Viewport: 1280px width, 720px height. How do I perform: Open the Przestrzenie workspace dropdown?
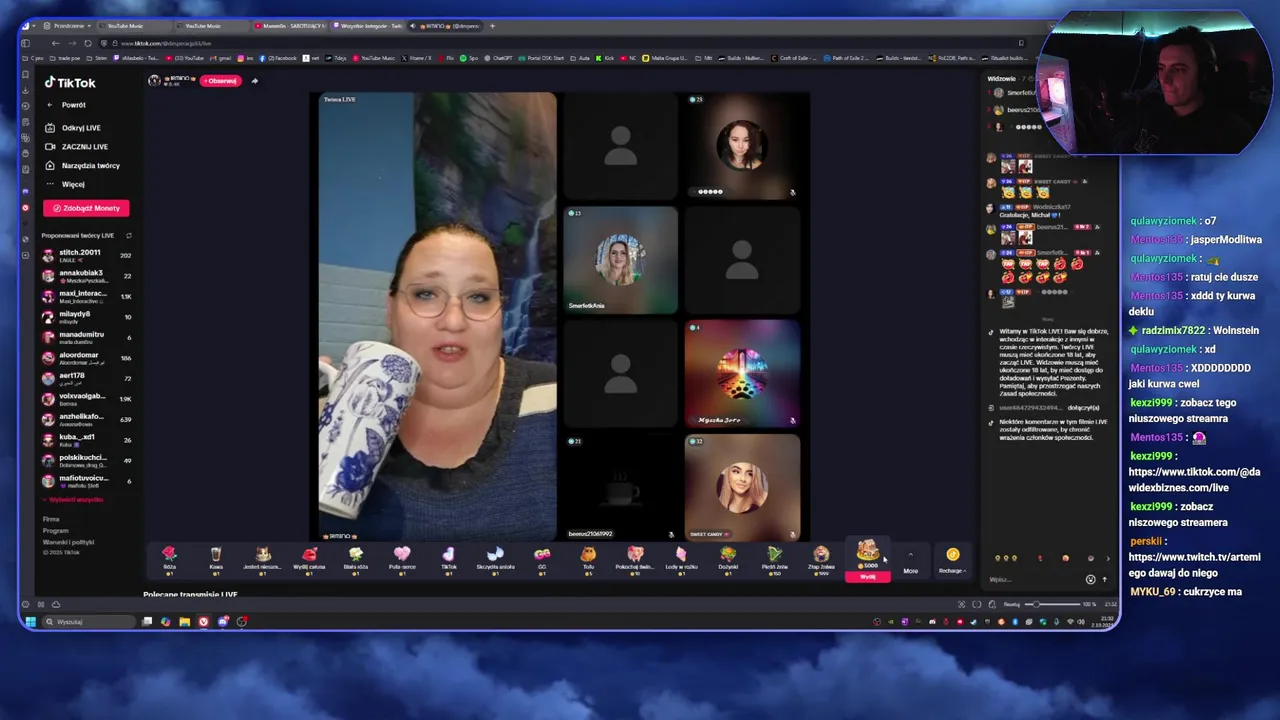coord(68,26)
